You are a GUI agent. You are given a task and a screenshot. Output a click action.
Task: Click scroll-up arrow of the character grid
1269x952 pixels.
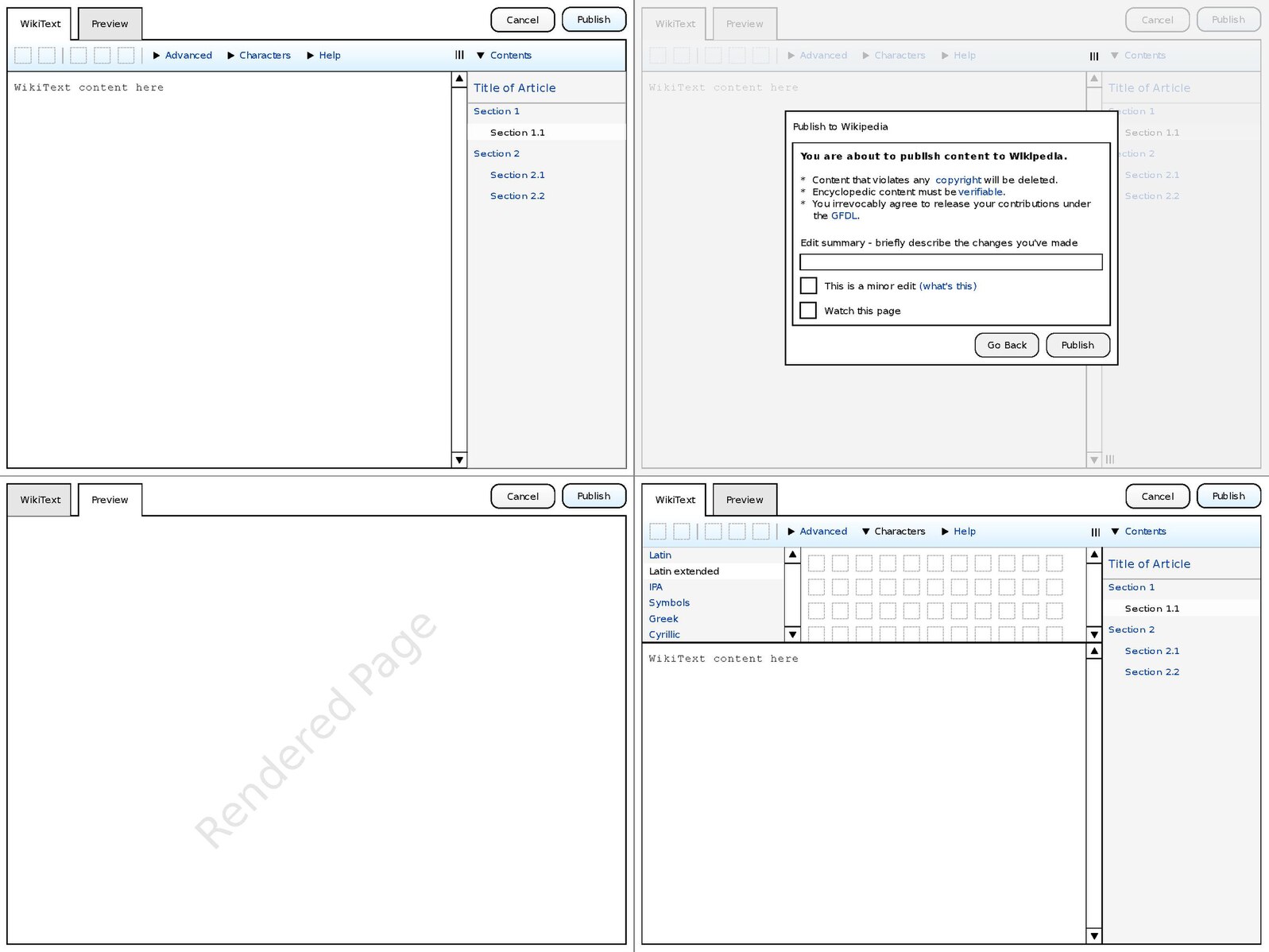click(x=1094, y=555)
